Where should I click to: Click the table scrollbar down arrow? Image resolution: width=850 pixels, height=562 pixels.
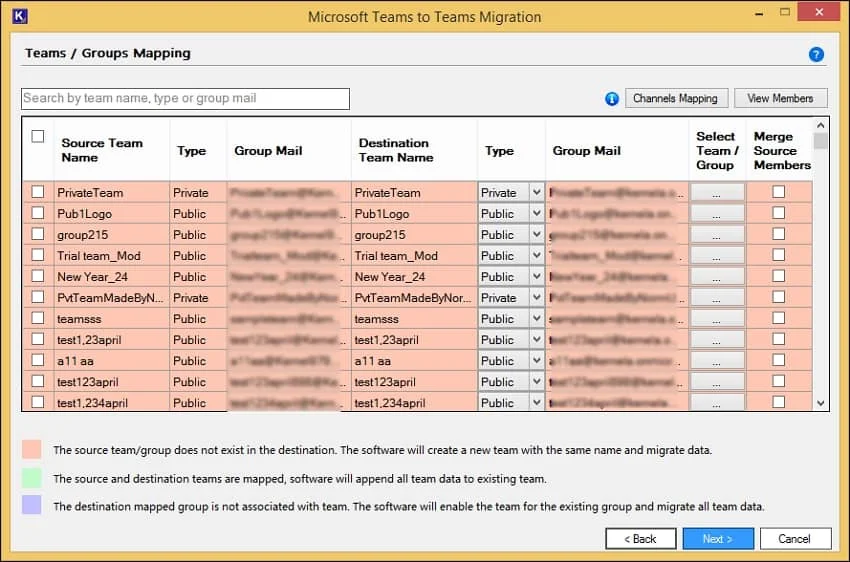821,403
